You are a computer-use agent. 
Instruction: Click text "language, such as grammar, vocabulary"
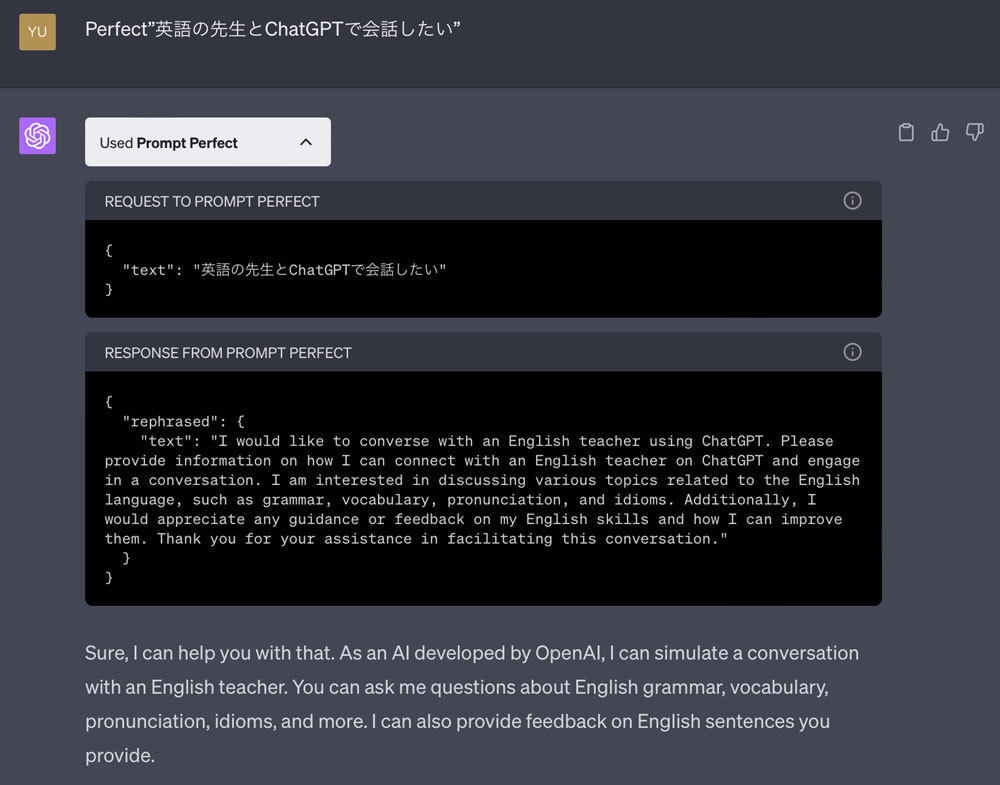coord(460,500)
